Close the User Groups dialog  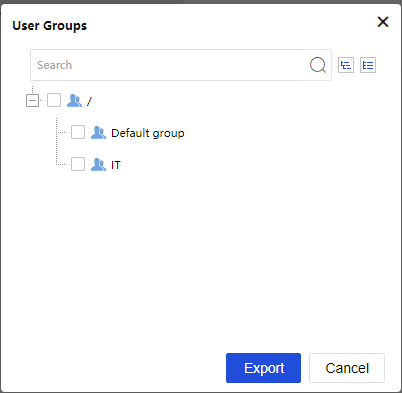(383, 22)
